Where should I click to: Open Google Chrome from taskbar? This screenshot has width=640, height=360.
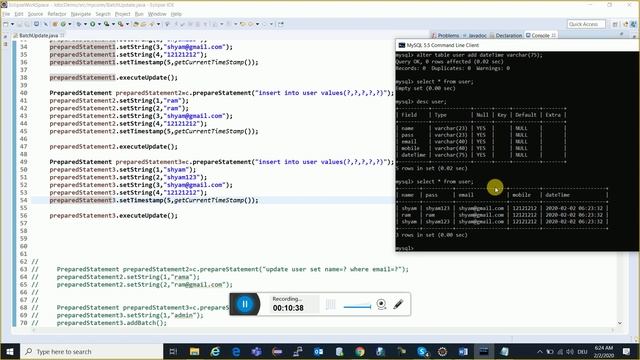click(360, 351)
